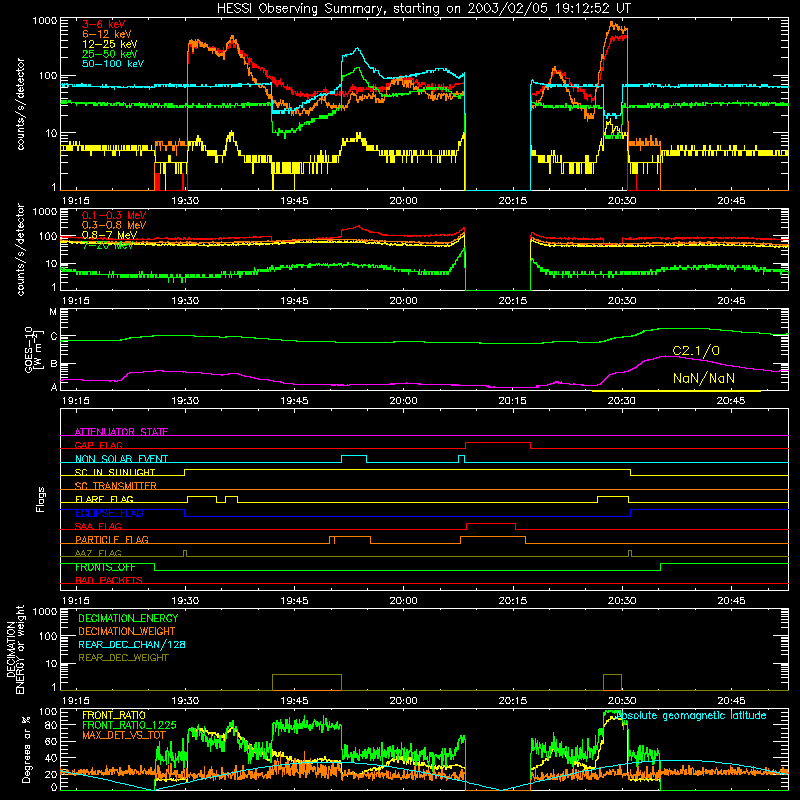Click the FLARE_FLAG pulse near 20:28
The height and width of the screenshot is (800, 800).
tap(613, 496)
